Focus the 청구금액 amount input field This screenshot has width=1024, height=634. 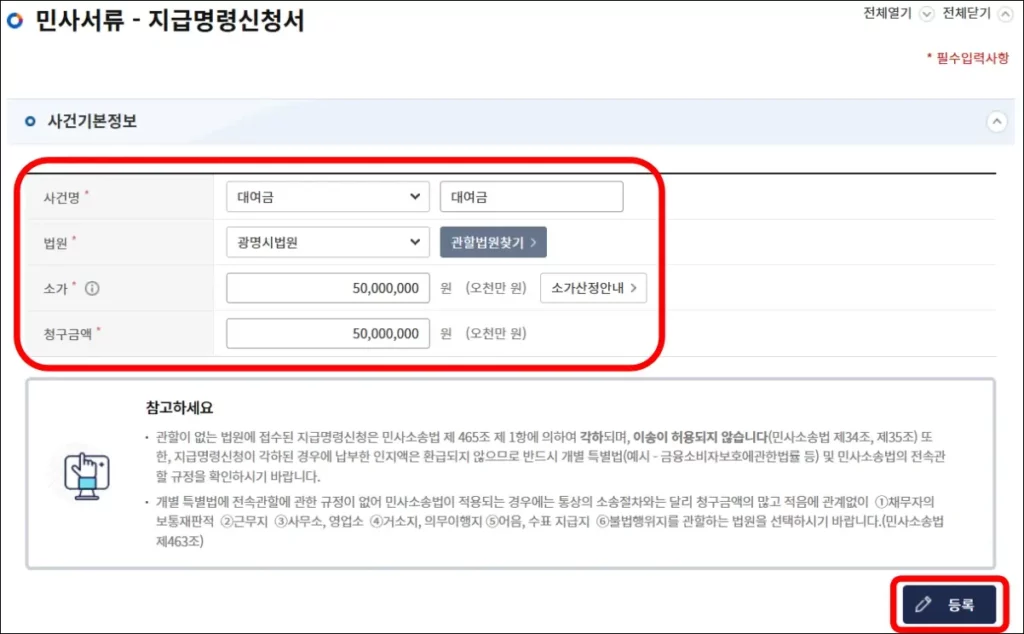(328, 334)
